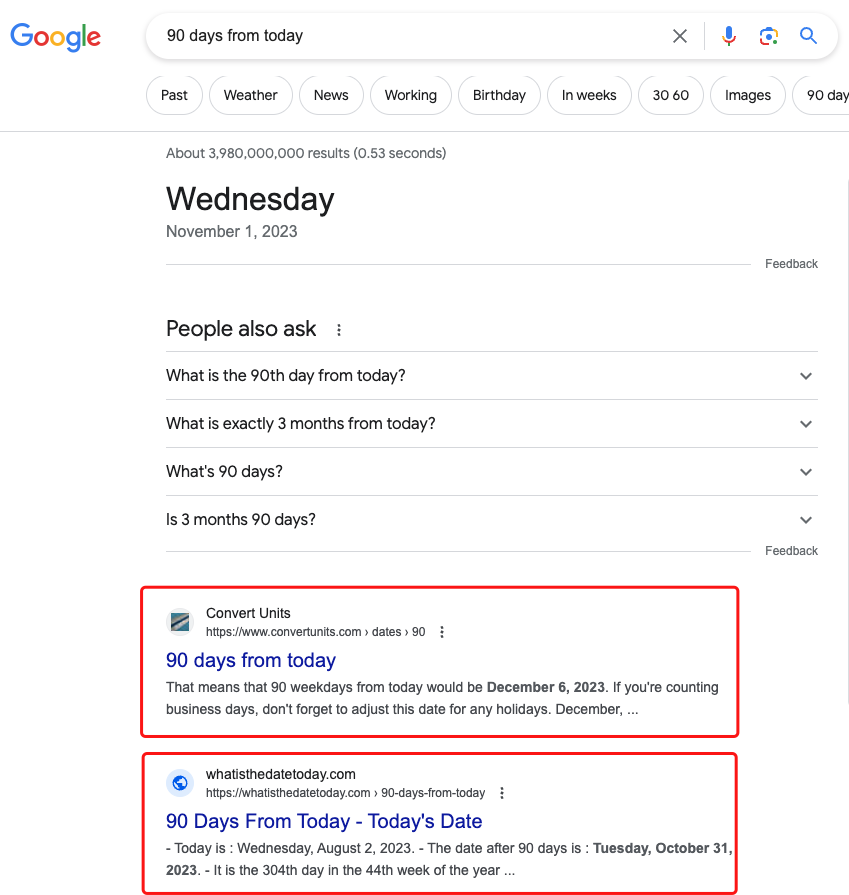Select the News filter chip

click(331, 95)
